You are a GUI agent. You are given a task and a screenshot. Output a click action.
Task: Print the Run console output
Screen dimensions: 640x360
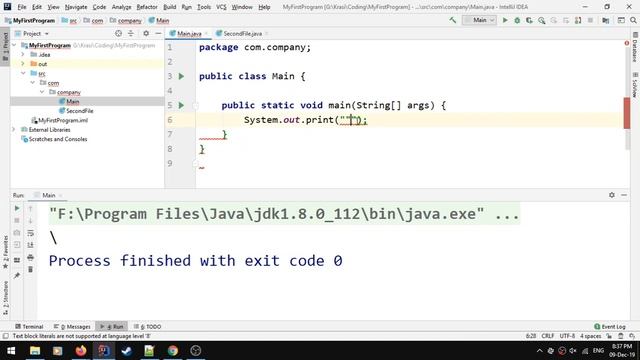30,257
